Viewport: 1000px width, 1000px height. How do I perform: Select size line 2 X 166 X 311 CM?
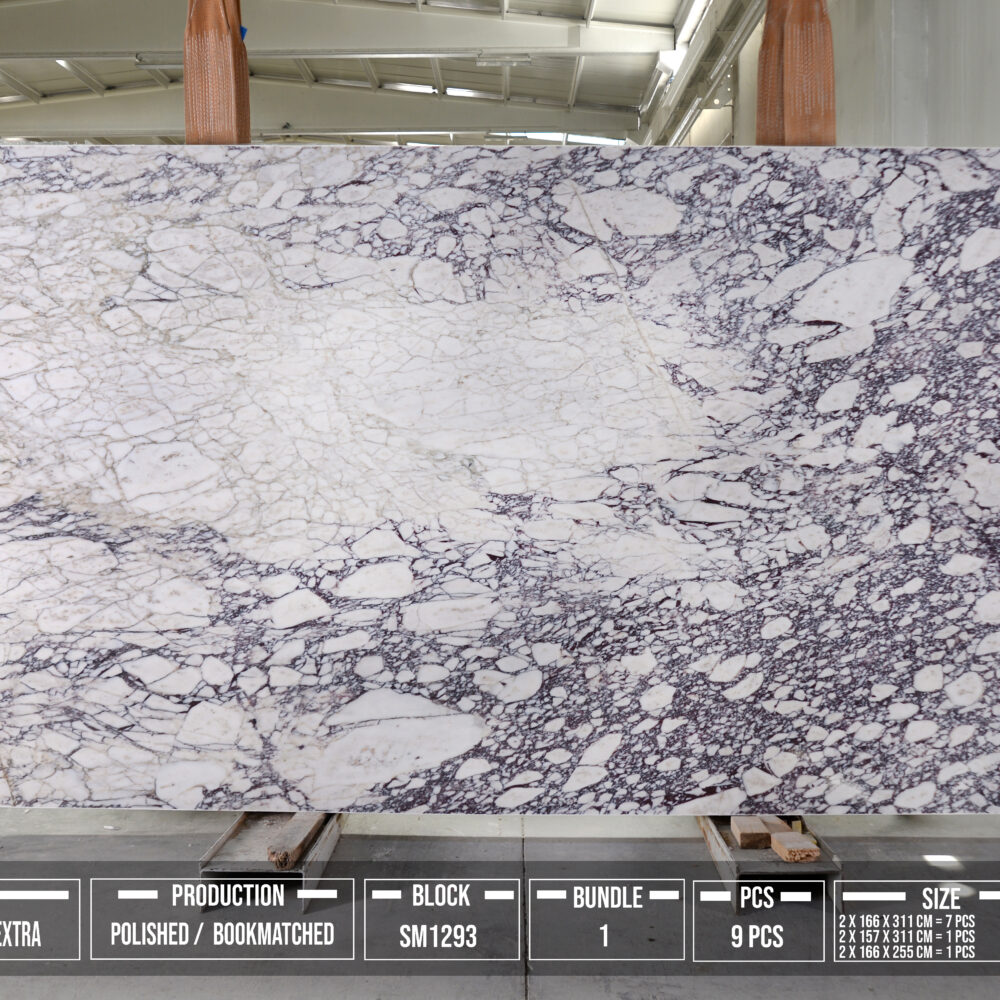pos(905,918)
